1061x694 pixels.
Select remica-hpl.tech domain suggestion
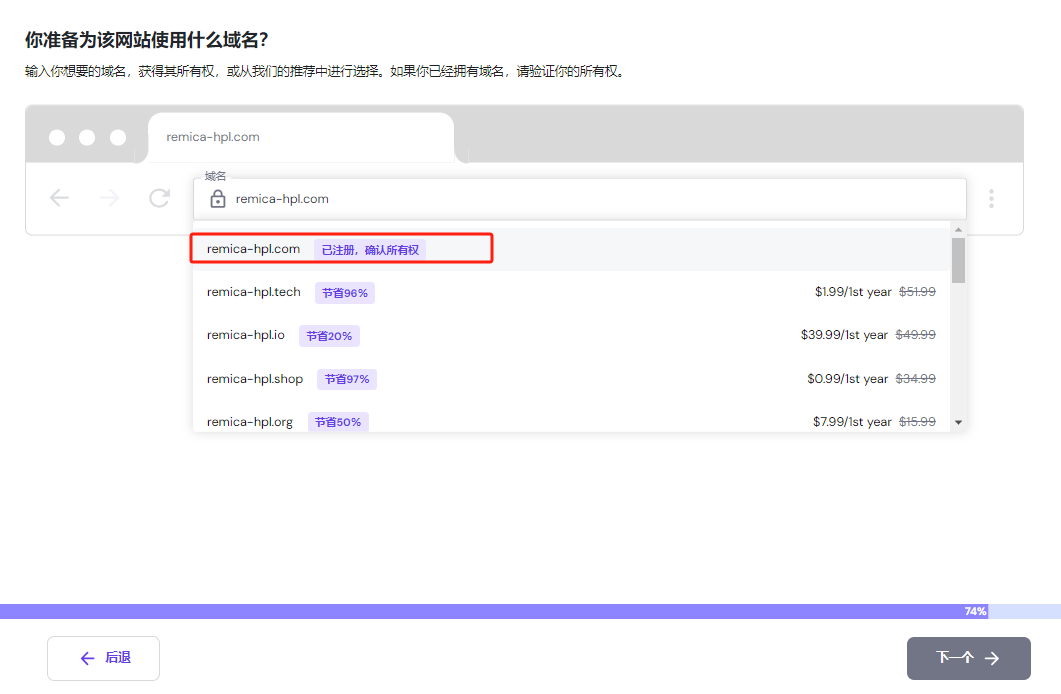tap(253, 292)
